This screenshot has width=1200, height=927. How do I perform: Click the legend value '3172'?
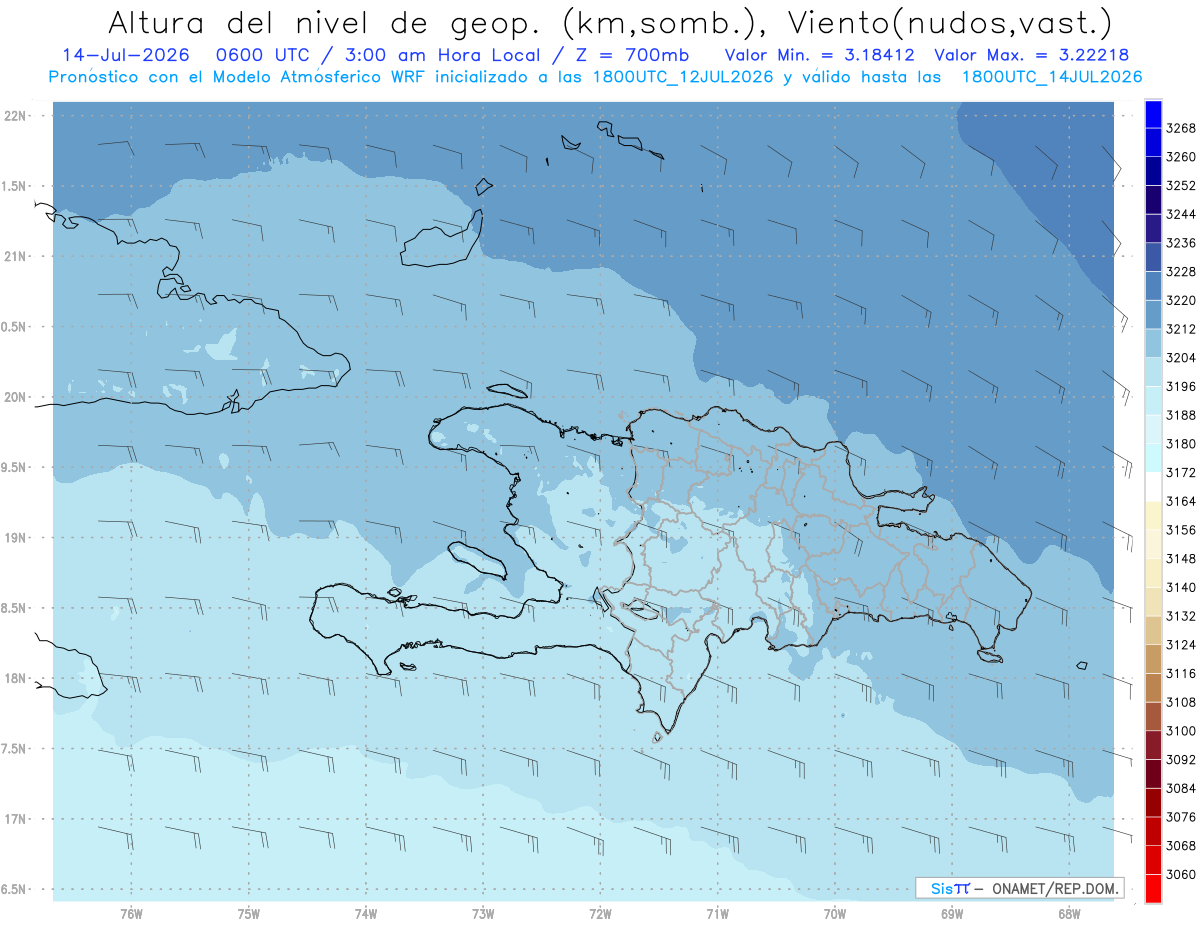(x=1180, y=472)
